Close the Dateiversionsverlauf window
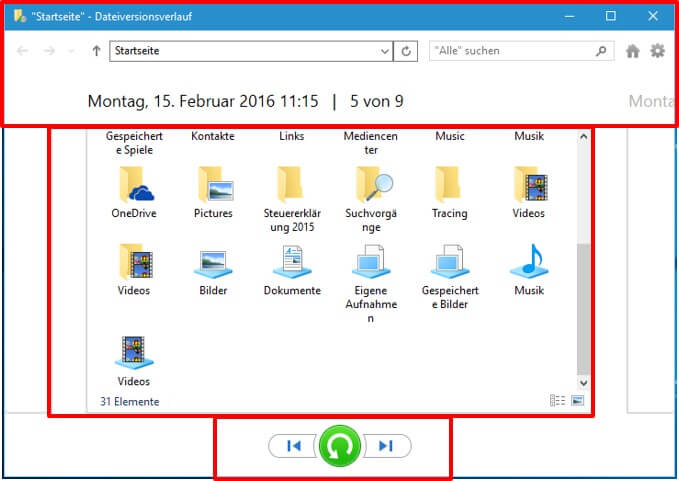The height and width of the screenshot is (481, 679). [653, 16]
